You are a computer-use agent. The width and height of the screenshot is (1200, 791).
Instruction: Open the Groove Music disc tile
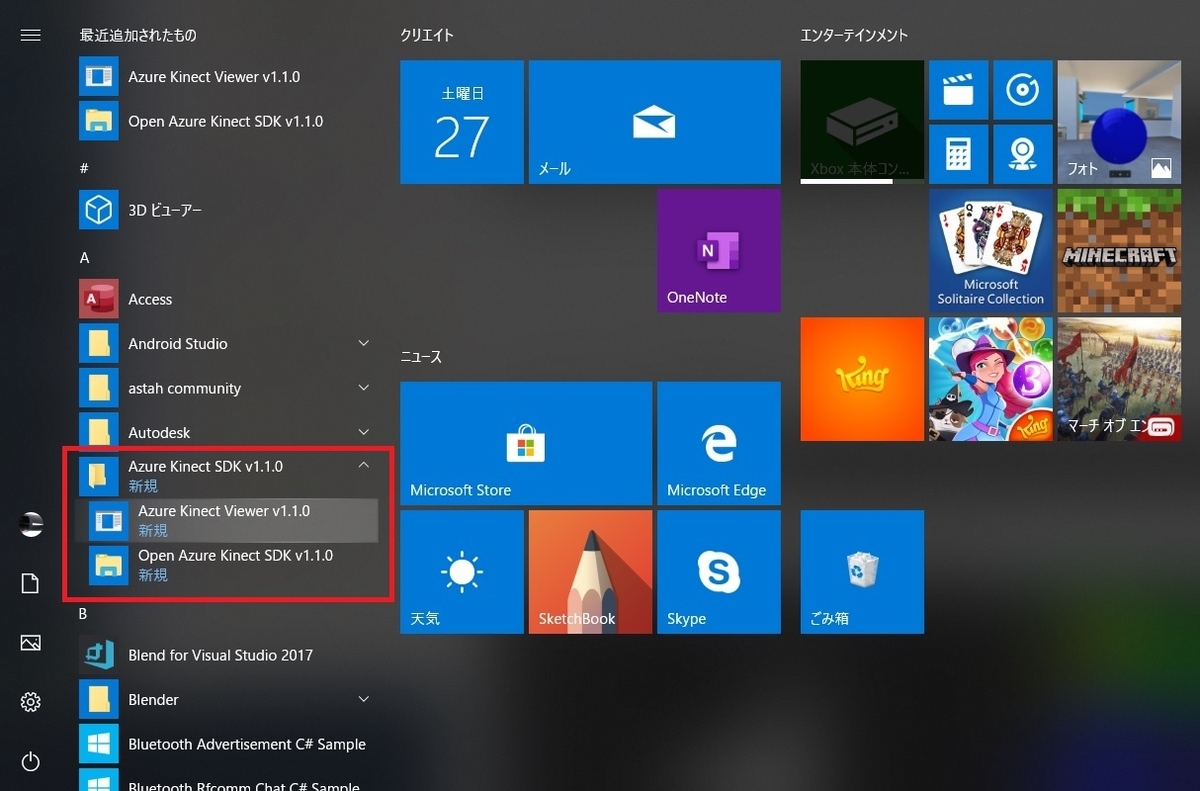pos(1022,90)
